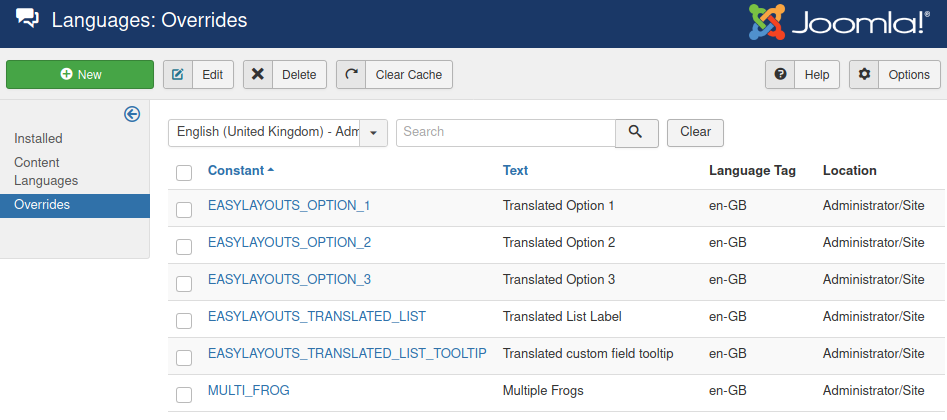The height and width of the screenshot is (420, 947).
Task: Open the EASYLAYOUTS_TRANSLATED_LIST_TOOLTIP override link
Action: [347, 354]
